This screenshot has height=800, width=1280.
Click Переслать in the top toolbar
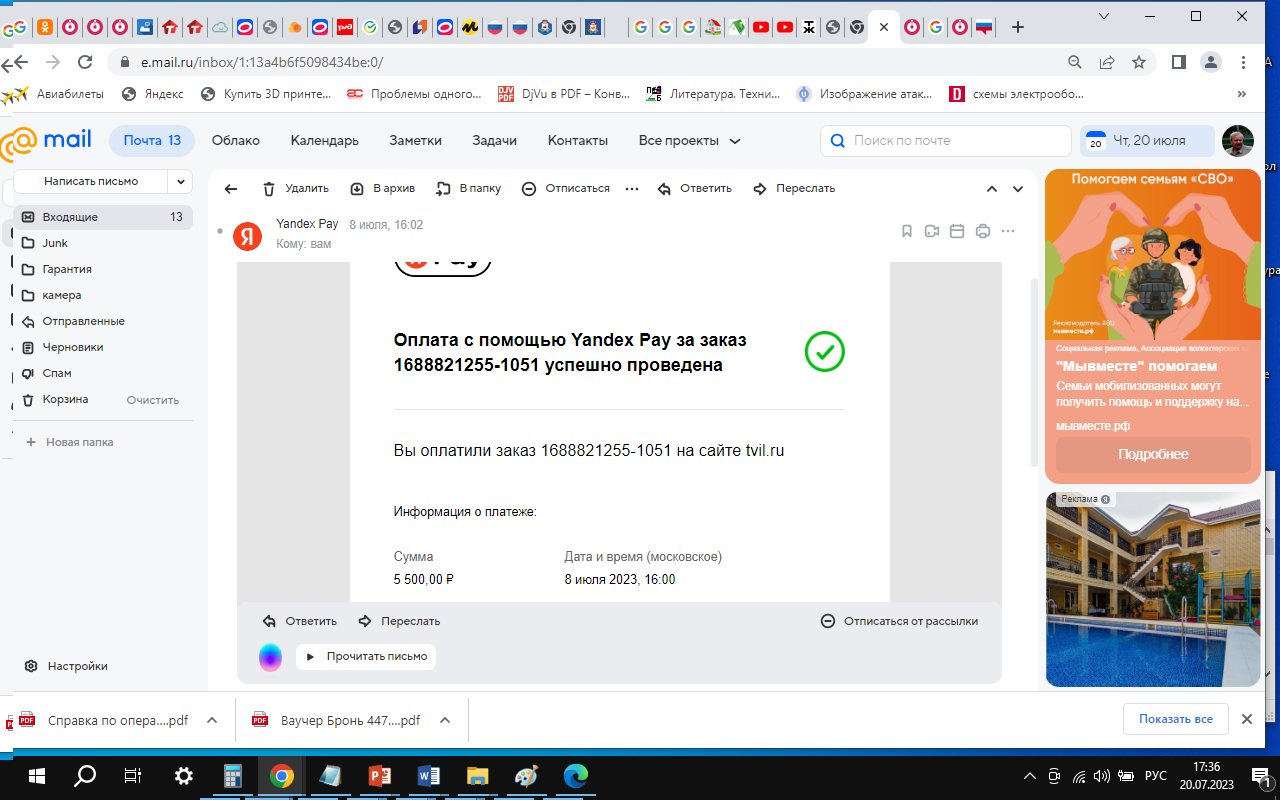point(794,188)
